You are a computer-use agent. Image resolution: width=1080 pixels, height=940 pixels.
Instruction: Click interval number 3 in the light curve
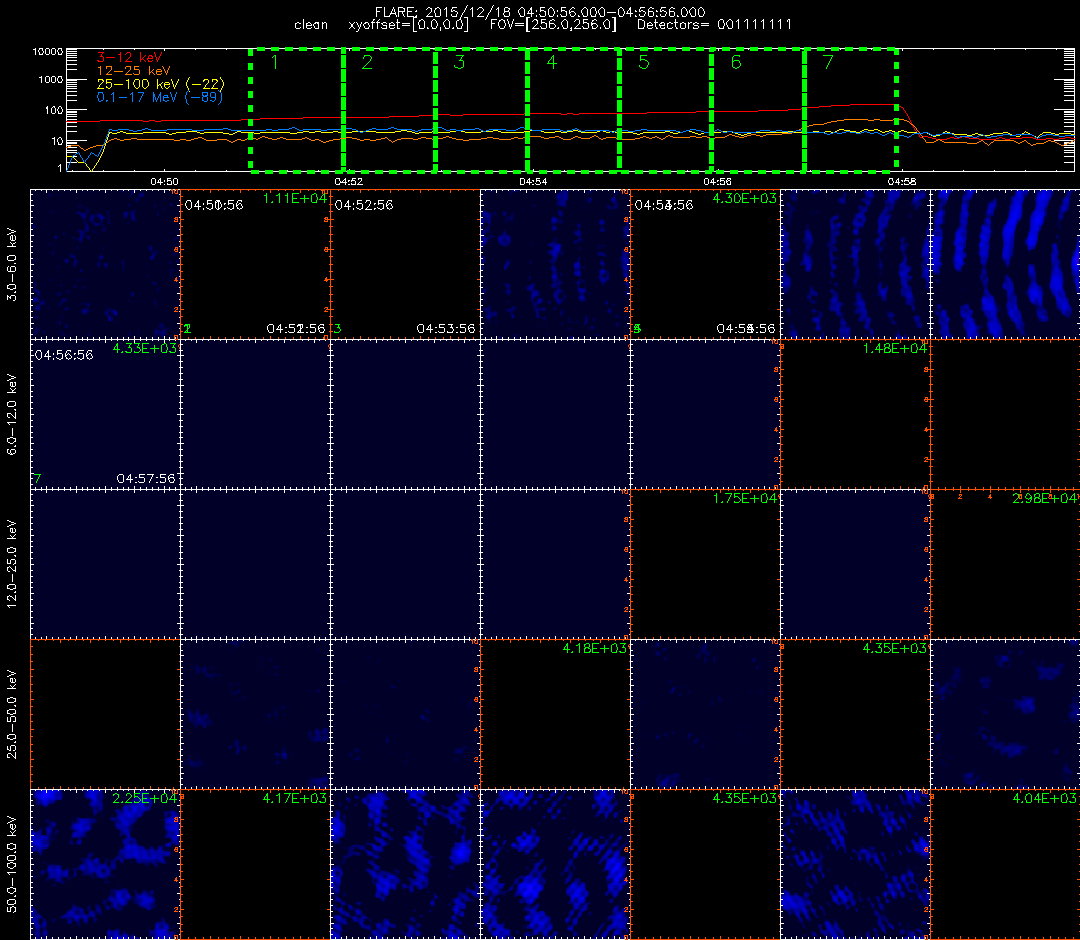coord(459,63)
